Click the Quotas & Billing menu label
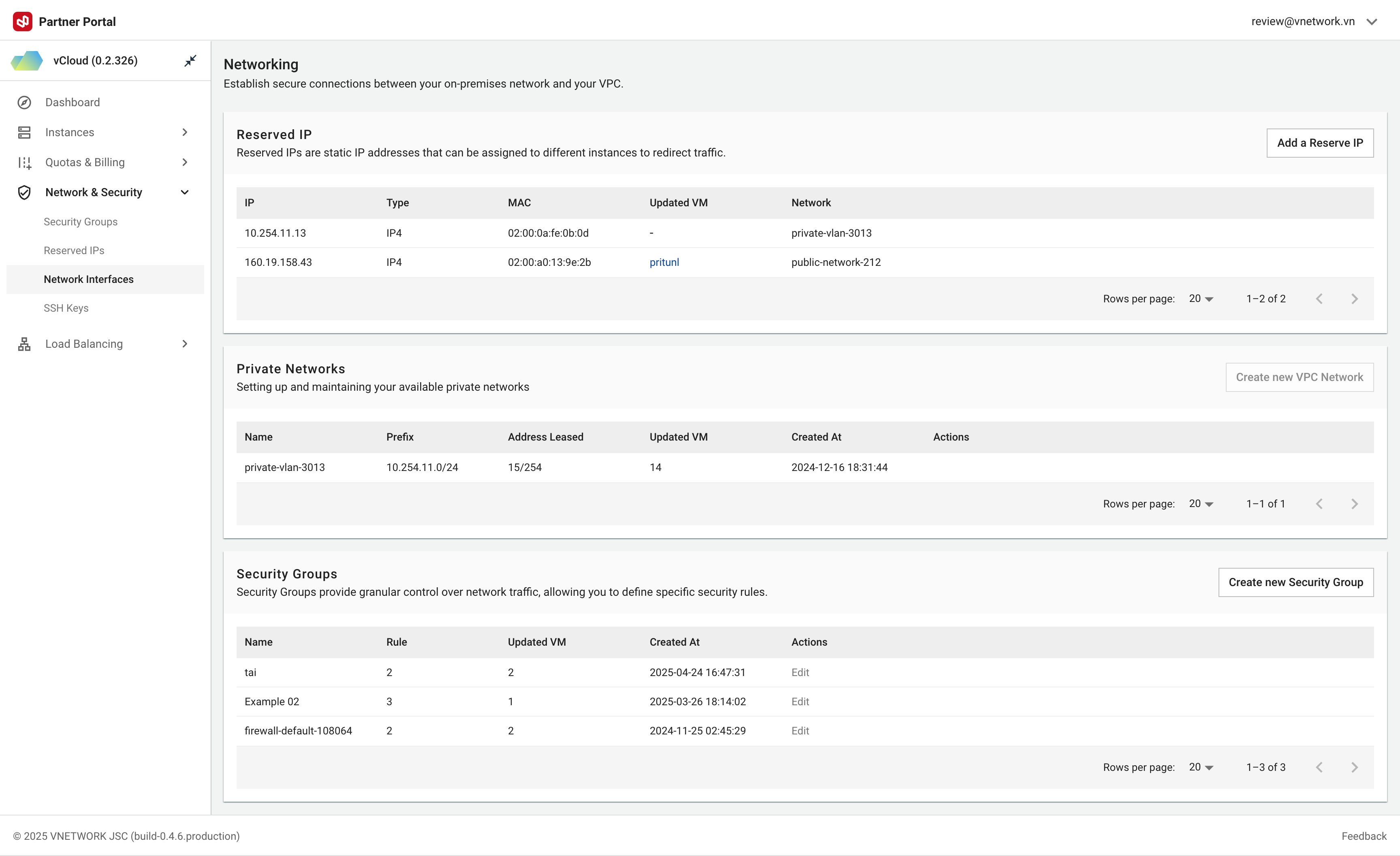Viewport: 1400px width, 856px height. click(x=85, y=163)
